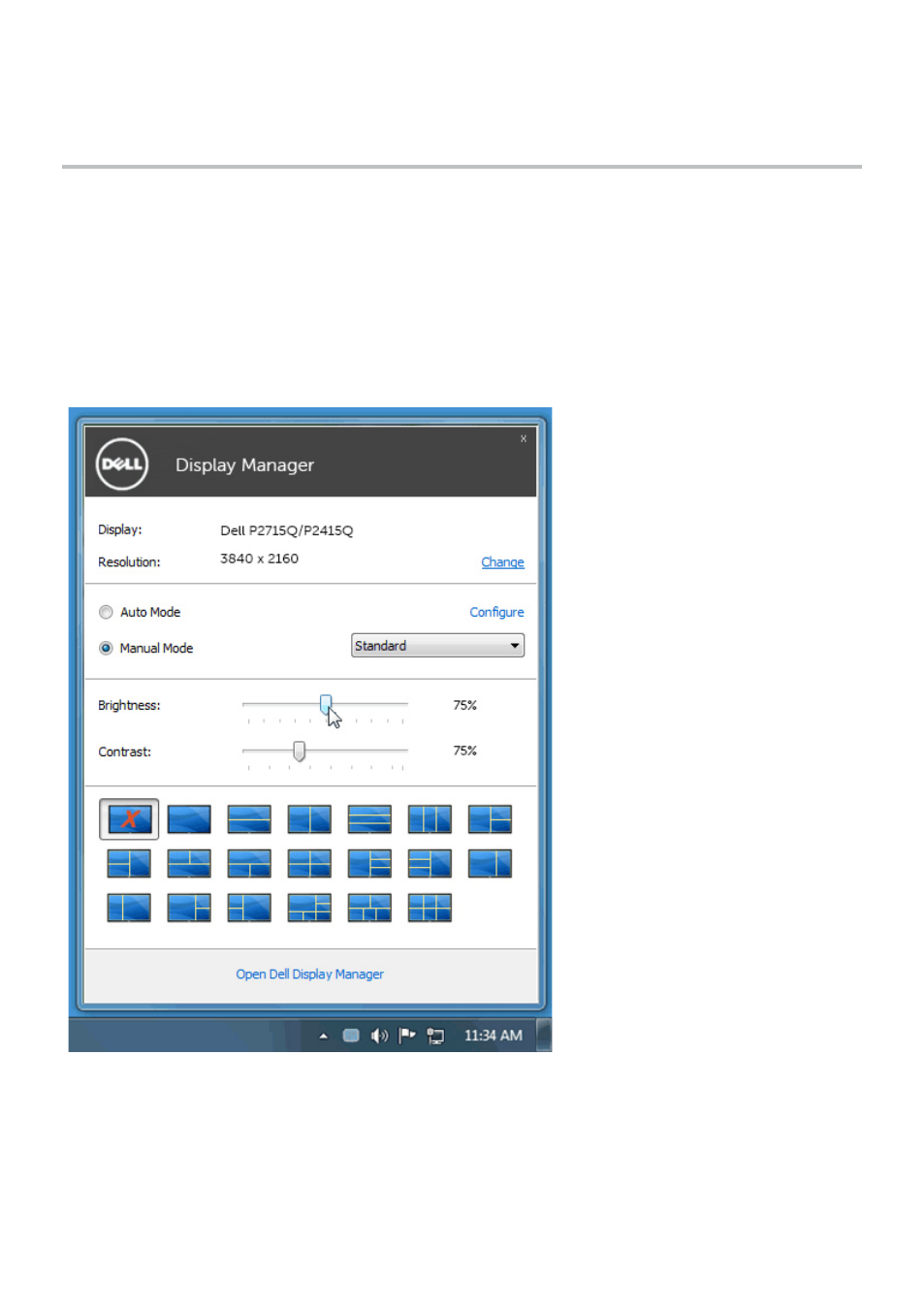Click the Change resolution link
924x1311 pixels.
(502, 562)
